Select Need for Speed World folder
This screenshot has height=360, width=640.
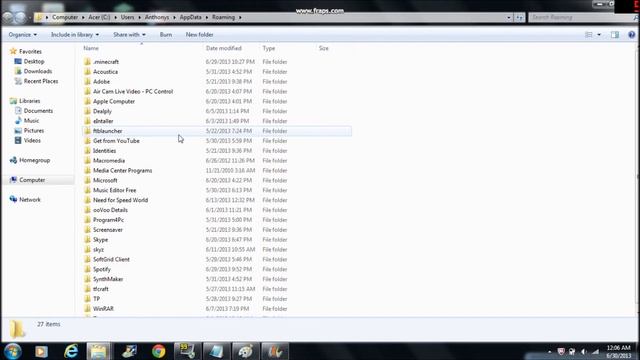120,200
